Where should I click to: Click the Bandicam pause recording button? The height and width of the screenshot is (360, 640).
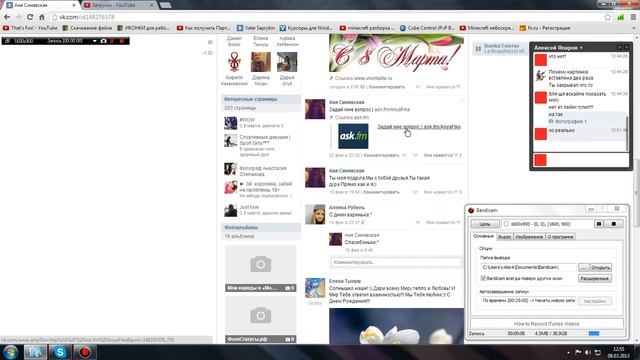pos(599,224)
